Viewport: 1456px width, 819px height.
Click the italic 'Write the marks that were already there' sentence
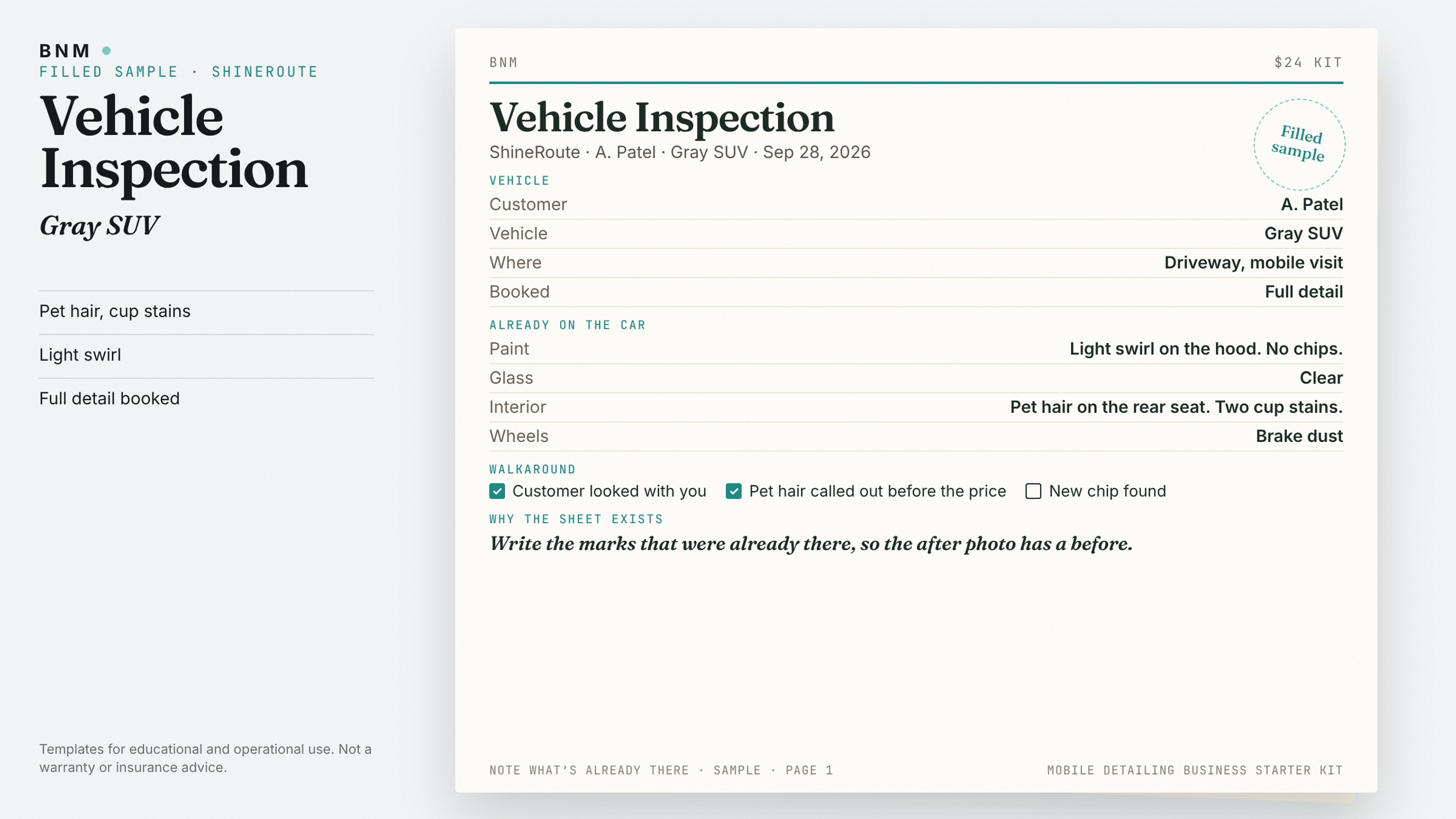point(811,544)
